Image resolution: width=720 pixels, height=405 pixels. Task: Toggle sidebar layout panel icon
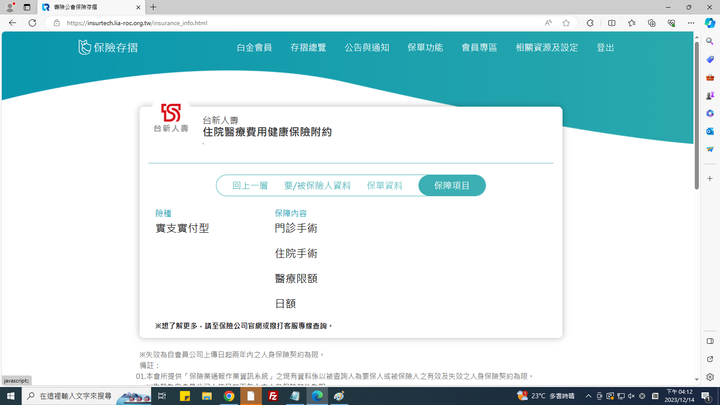(x=710, y=341)
